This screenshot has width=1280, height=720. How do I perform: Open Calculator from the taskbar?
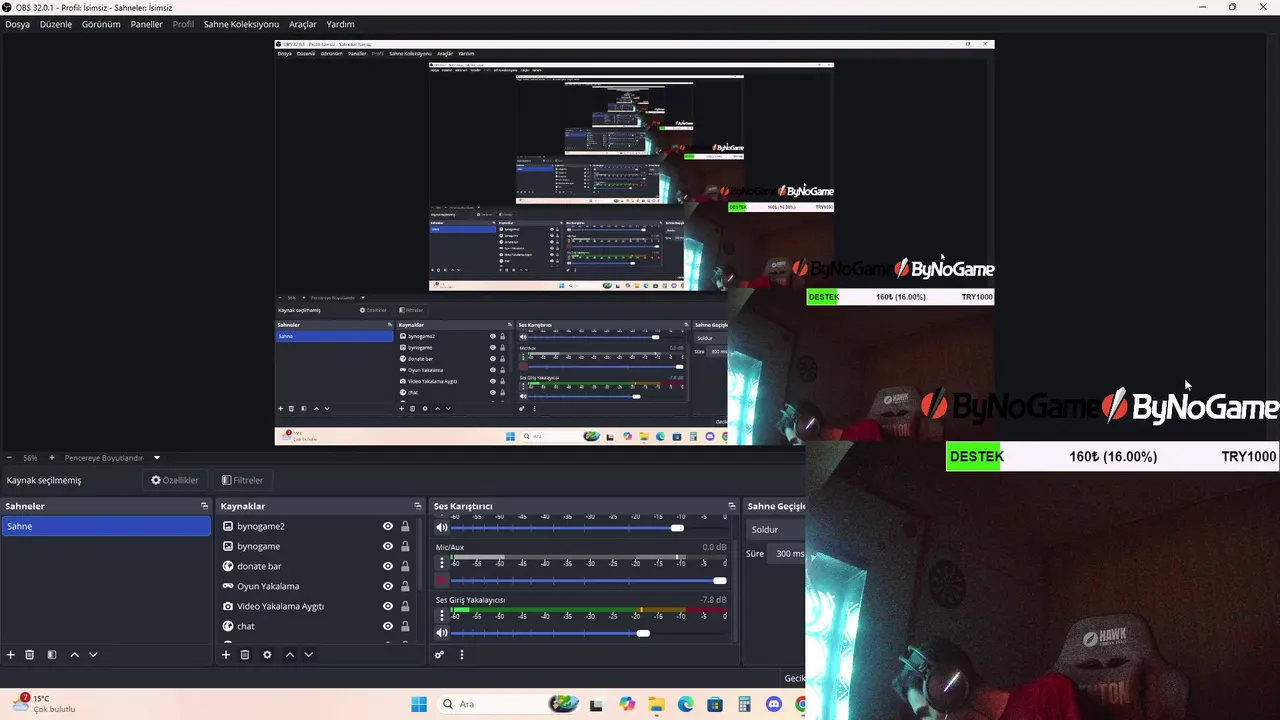[x=744, y=704]
